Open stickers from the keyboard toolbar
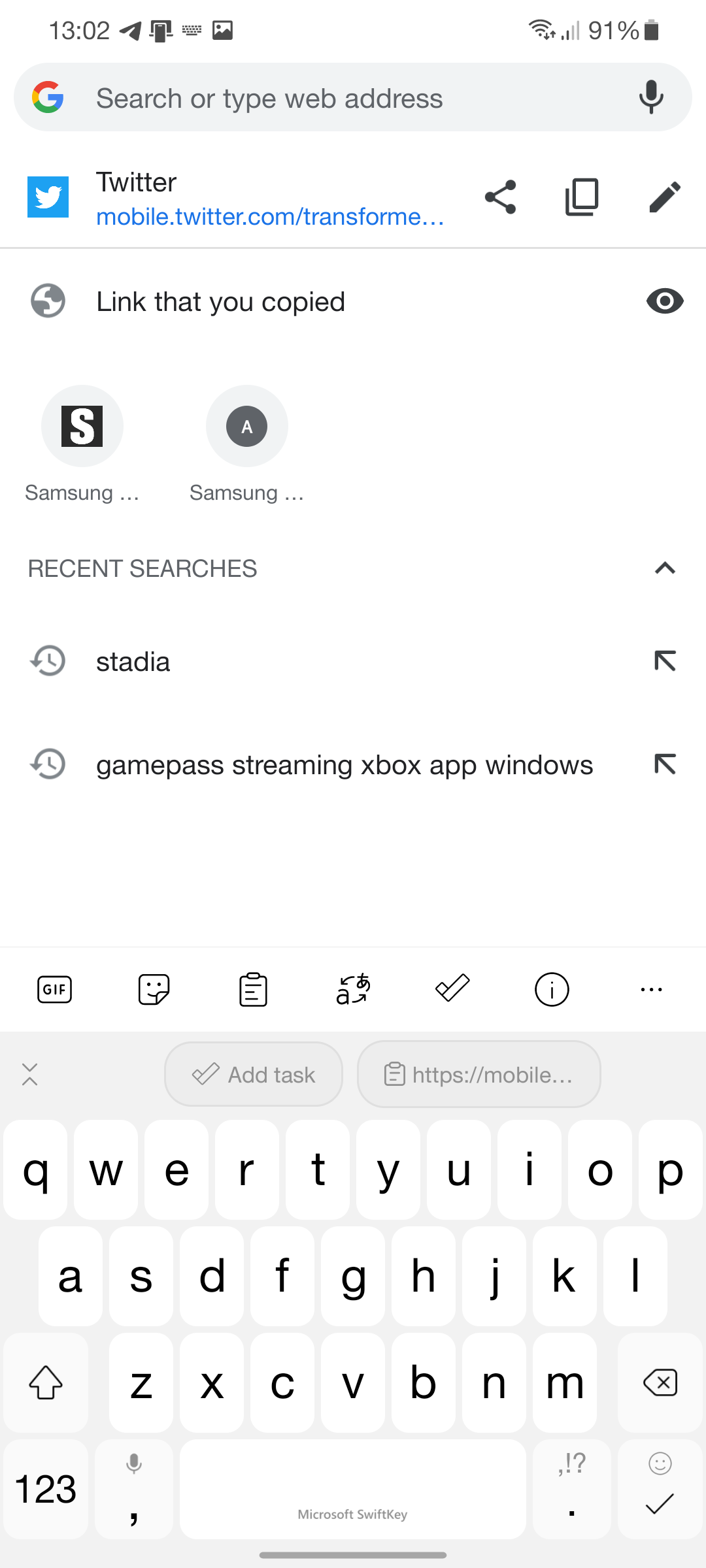 154,989
